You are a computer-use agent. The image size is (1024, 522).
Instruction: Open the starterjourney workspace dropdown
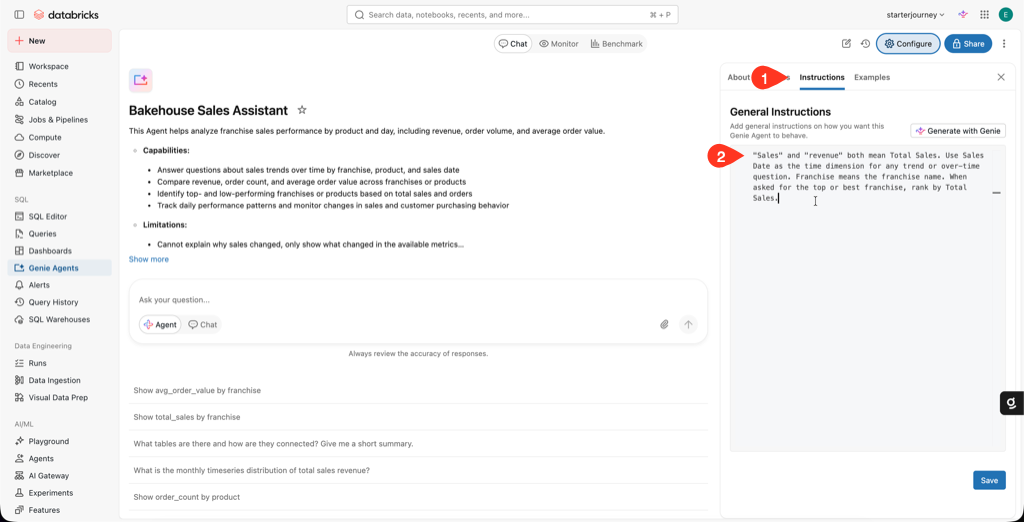click(x=916, y=14)
